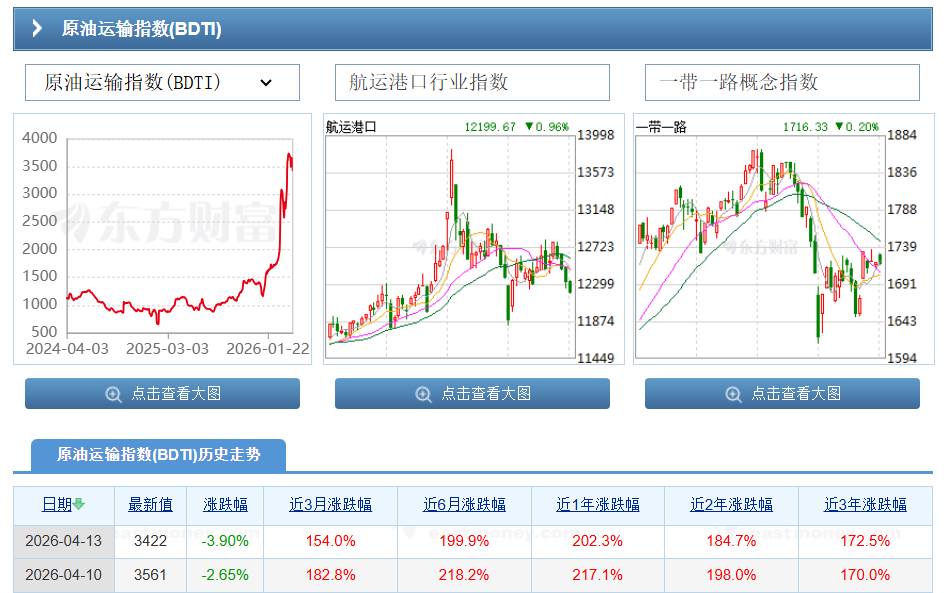Select the 航运港口行业指数 box

[472, 83]
